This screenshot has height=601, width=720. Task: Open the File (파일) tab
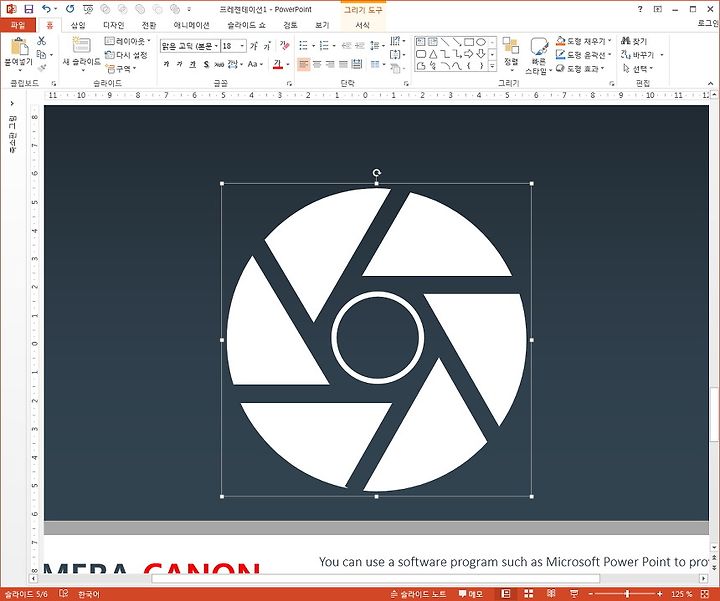(x=18, y=25)
